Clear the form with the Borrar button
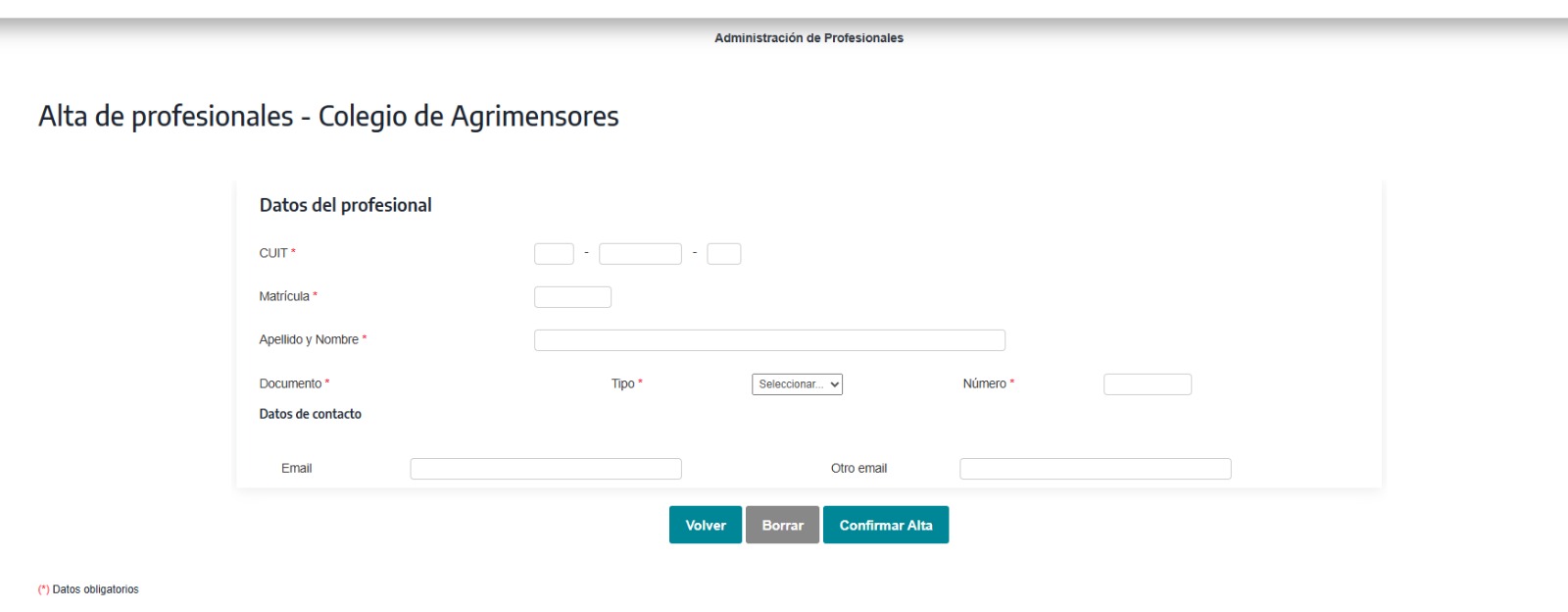Viewport: 1568px width, 612px height. tap(782, 526)
